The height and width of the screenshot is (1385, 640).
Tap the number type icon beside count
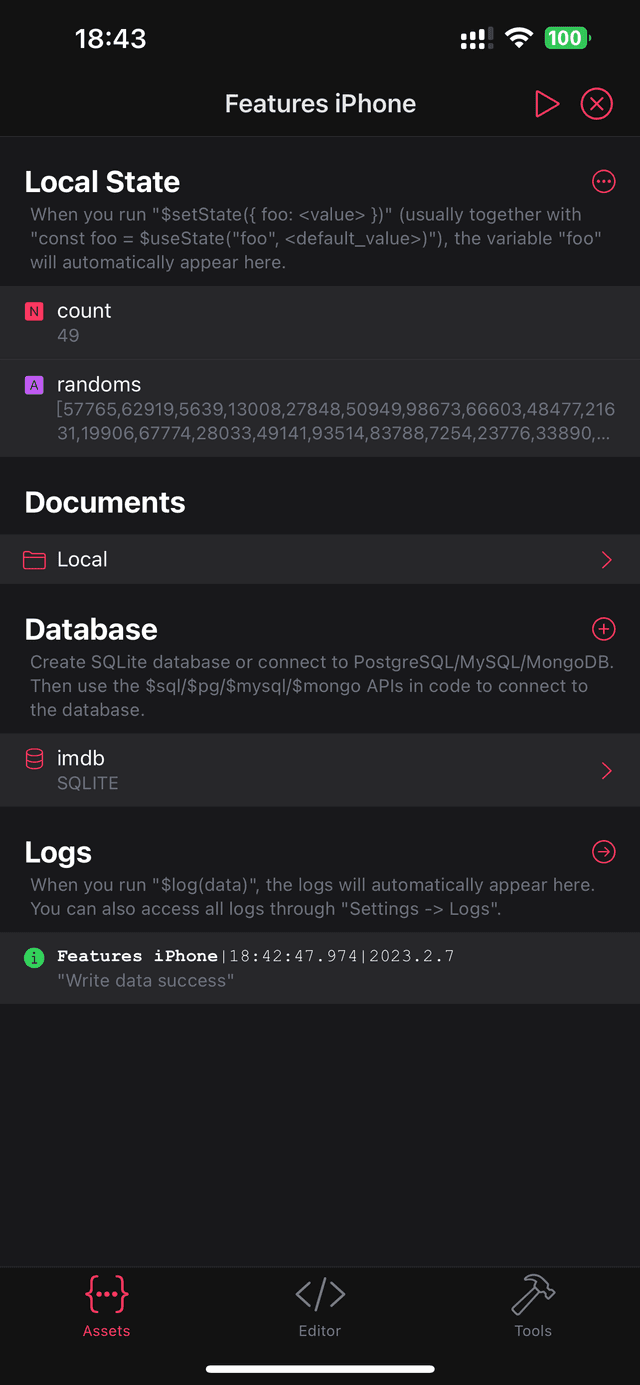coord(34,312)
